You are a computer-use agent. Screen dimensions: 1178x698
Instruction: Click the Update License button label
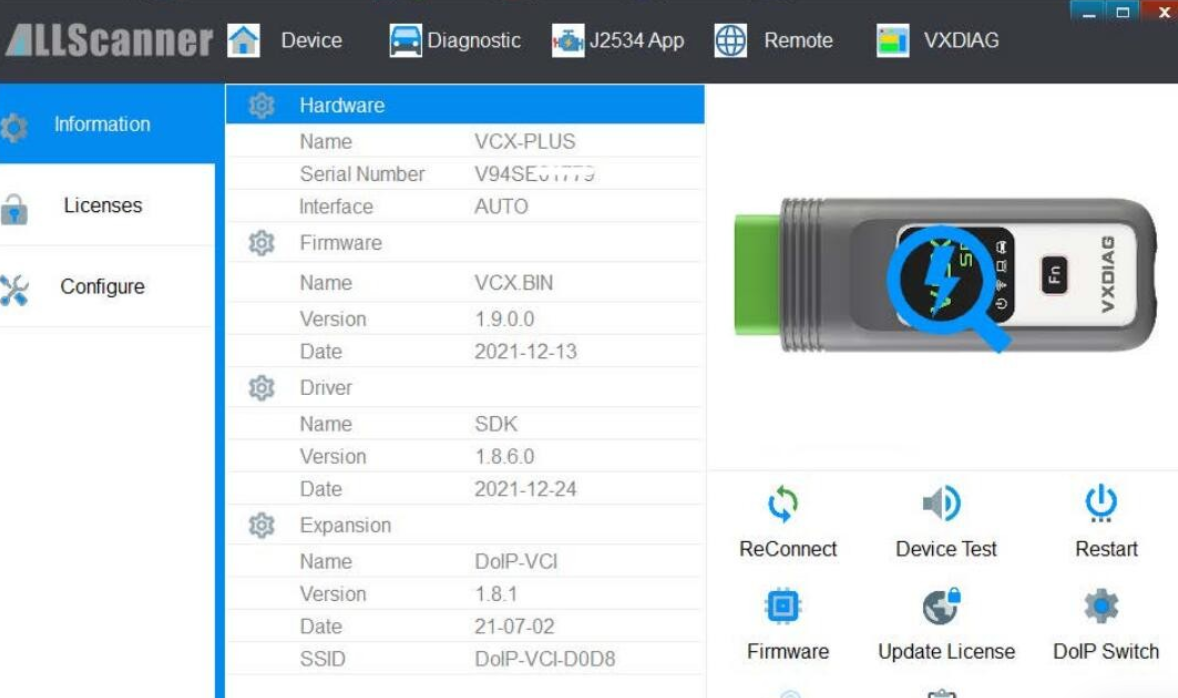coord(947,651)
